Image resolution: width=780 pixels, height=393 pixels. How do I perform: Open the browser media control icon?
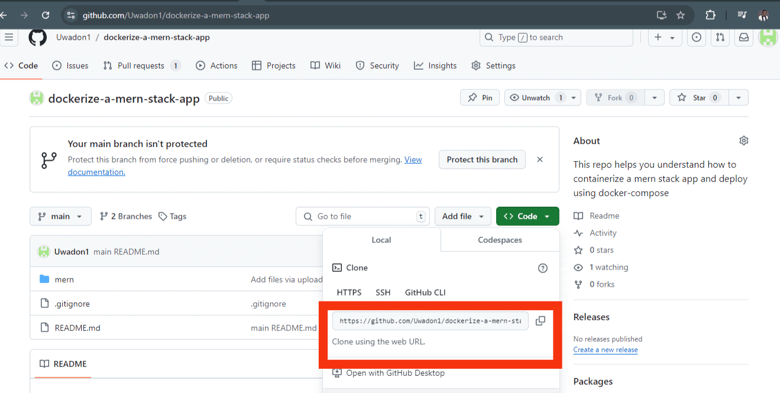pos(742,15)
